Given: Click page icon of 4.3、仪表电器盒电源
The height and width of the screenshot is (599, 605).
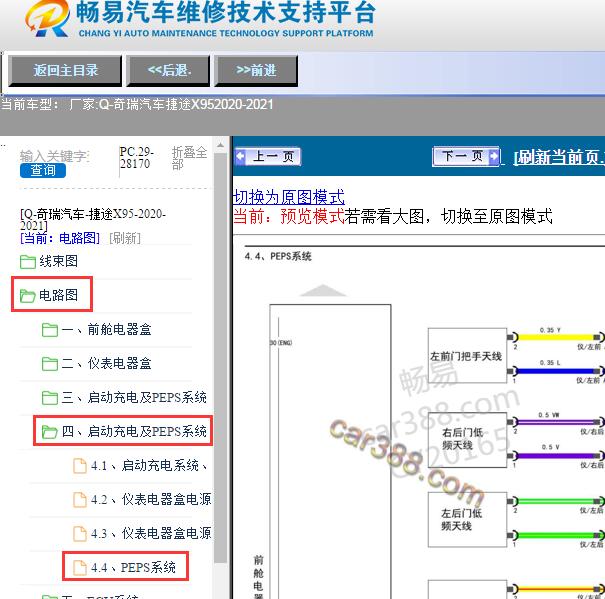Looking at the screenshot, I should [x=80, y=533].
